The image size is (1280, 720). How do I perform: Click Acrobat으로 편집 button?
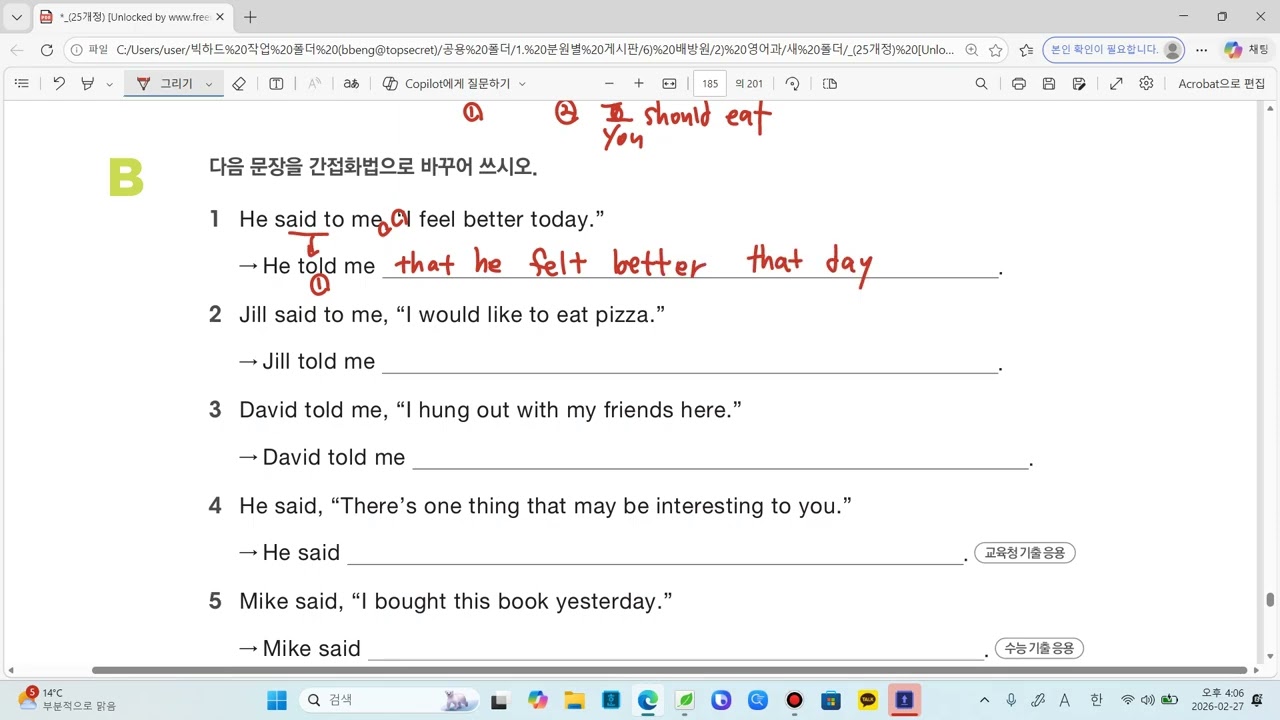1221,84
